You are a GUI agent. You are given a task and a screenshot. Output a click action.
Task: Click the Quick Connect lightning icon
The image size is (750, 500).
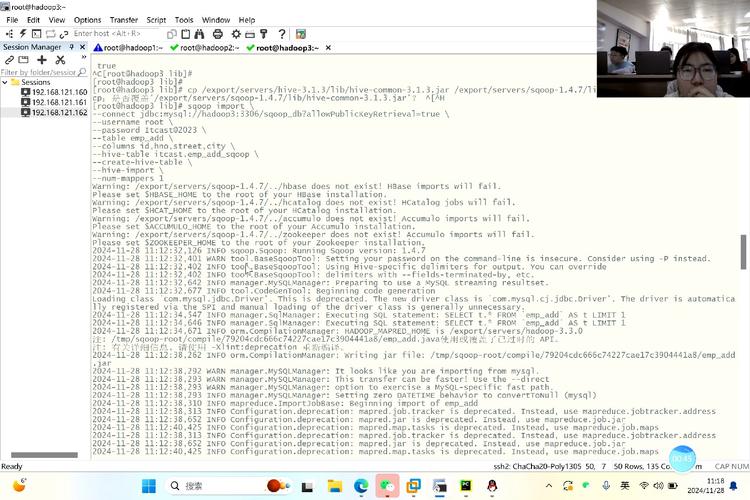[23, 33]
